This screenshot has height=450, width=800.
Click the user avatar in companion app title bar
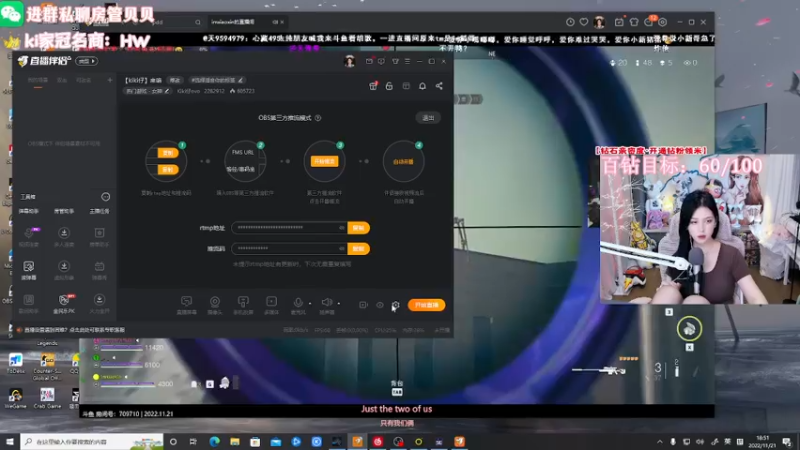pos(349,61)
